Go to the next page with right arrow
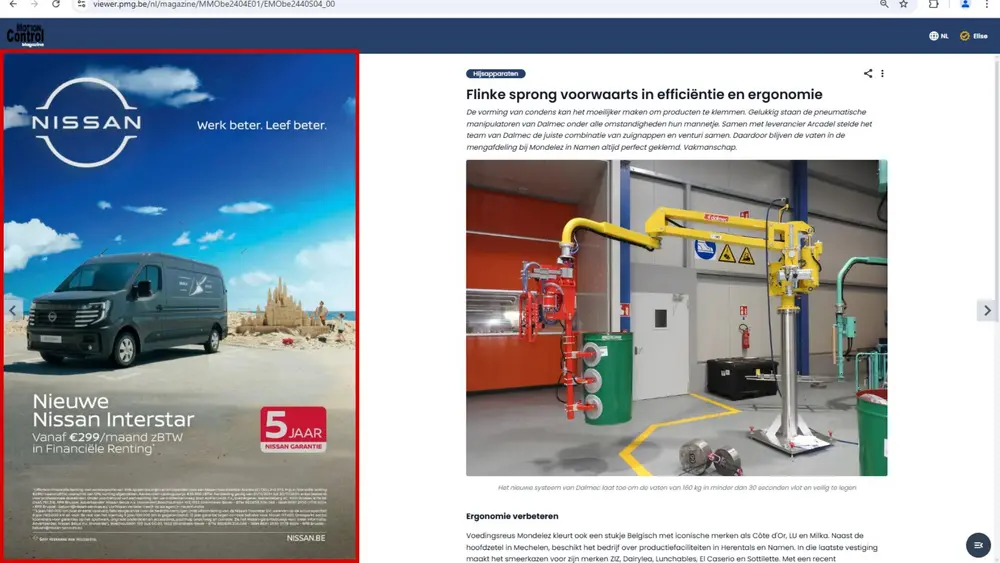Viewport: 1000px width, 563px height. coord(987,310)
